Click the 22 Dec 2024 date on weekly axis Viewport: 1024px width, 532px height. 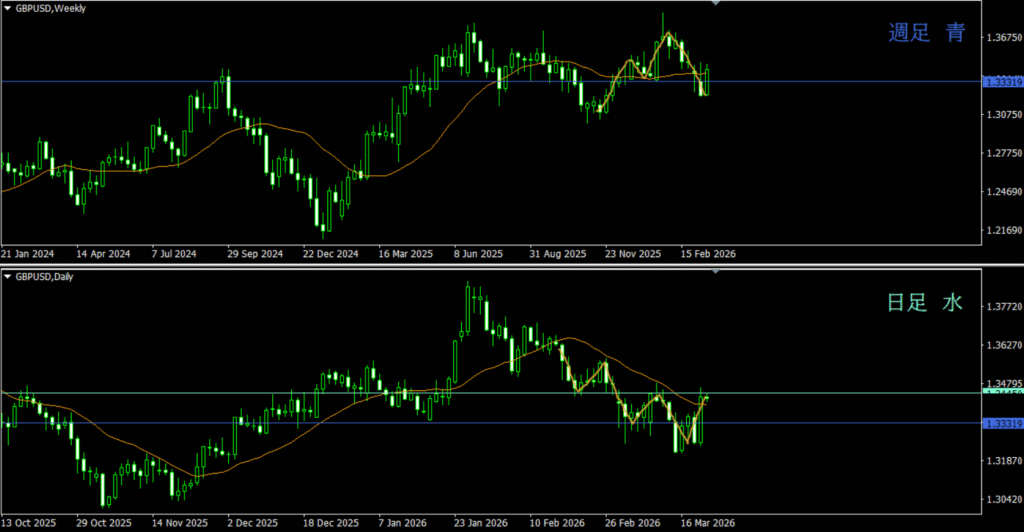coord(330,253)
